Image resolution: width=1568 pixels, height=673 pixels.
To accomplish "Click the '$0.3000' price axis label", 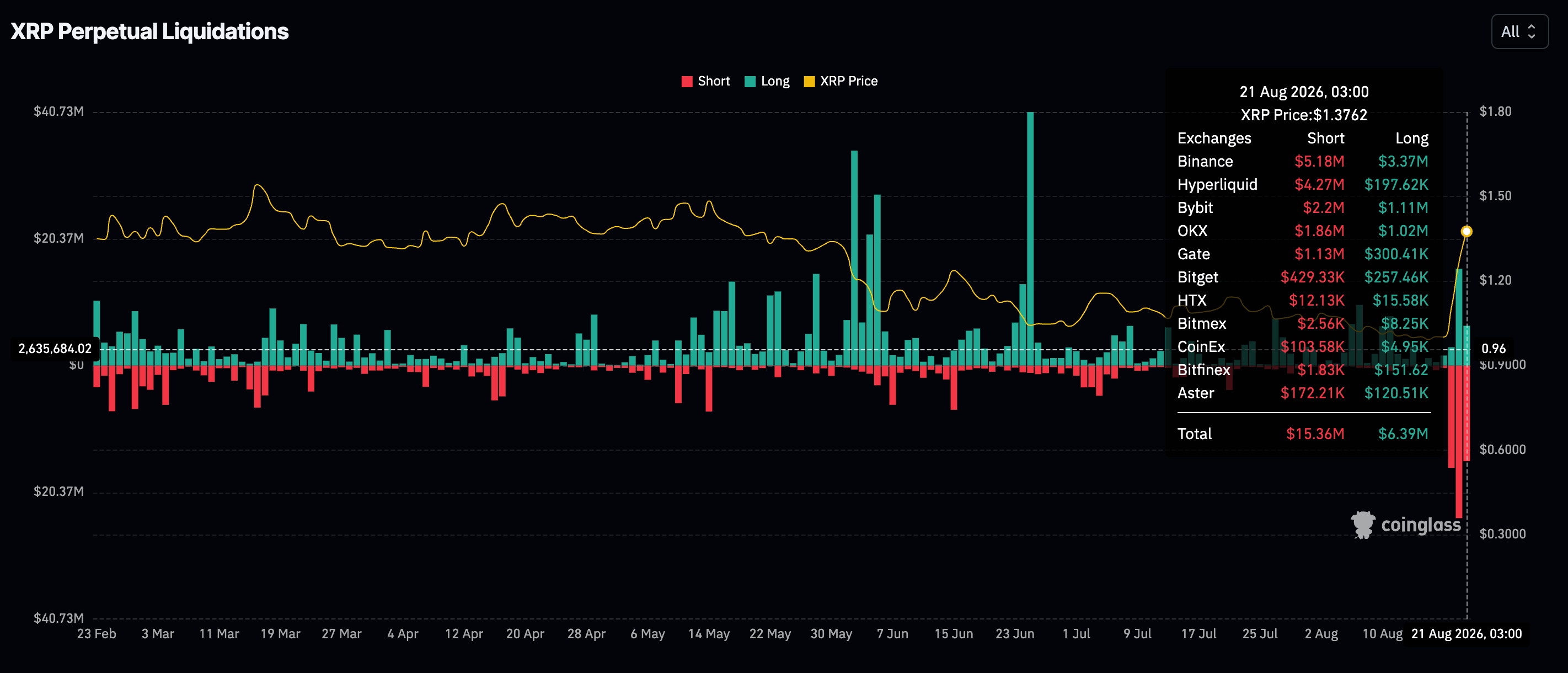I will pyautogui.click(x=1502, y=534).
